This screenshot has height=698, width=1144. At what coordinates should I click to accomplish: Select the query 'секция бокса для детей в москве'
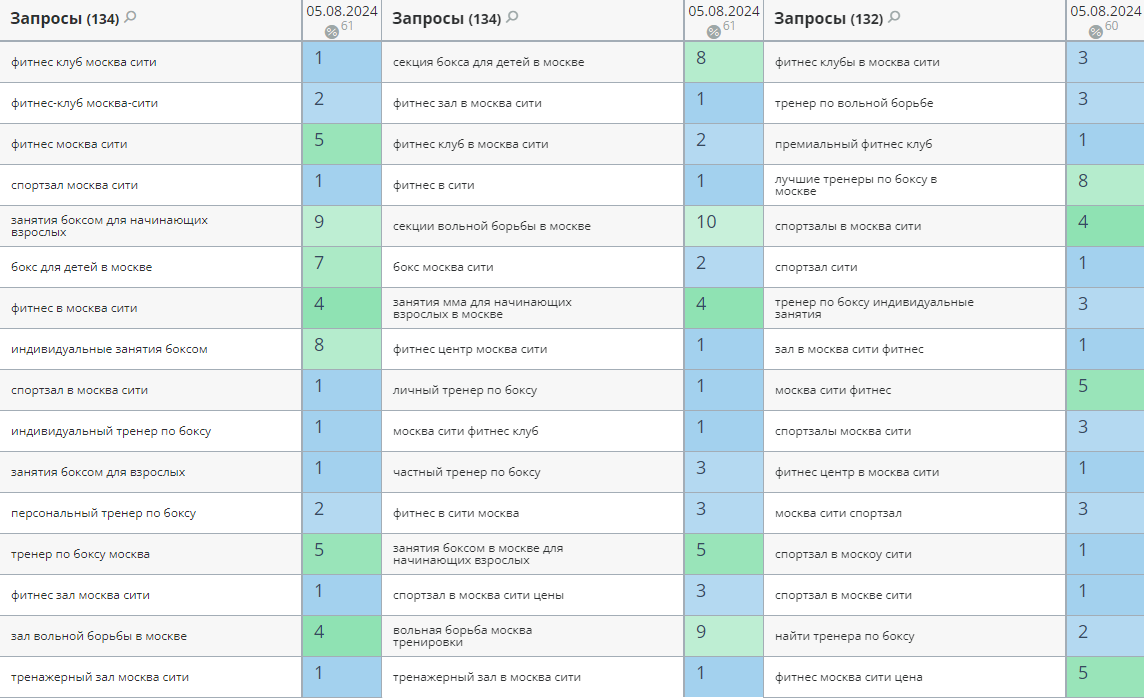(x=488, y=62)
